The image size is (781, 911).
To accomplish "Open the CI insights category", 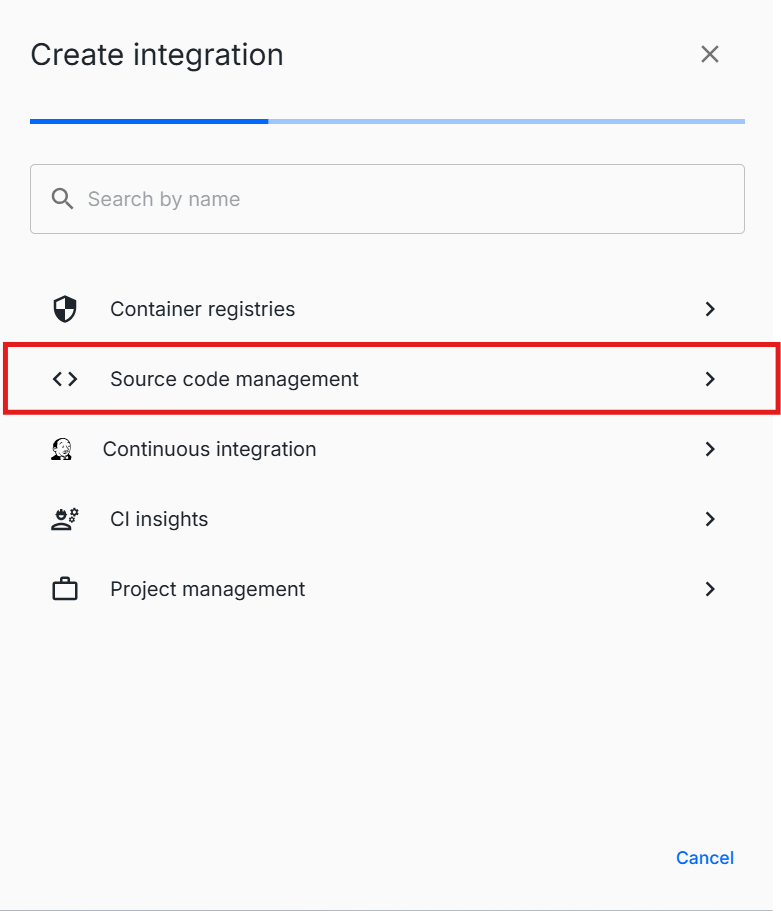I will [x=159, y=519].
